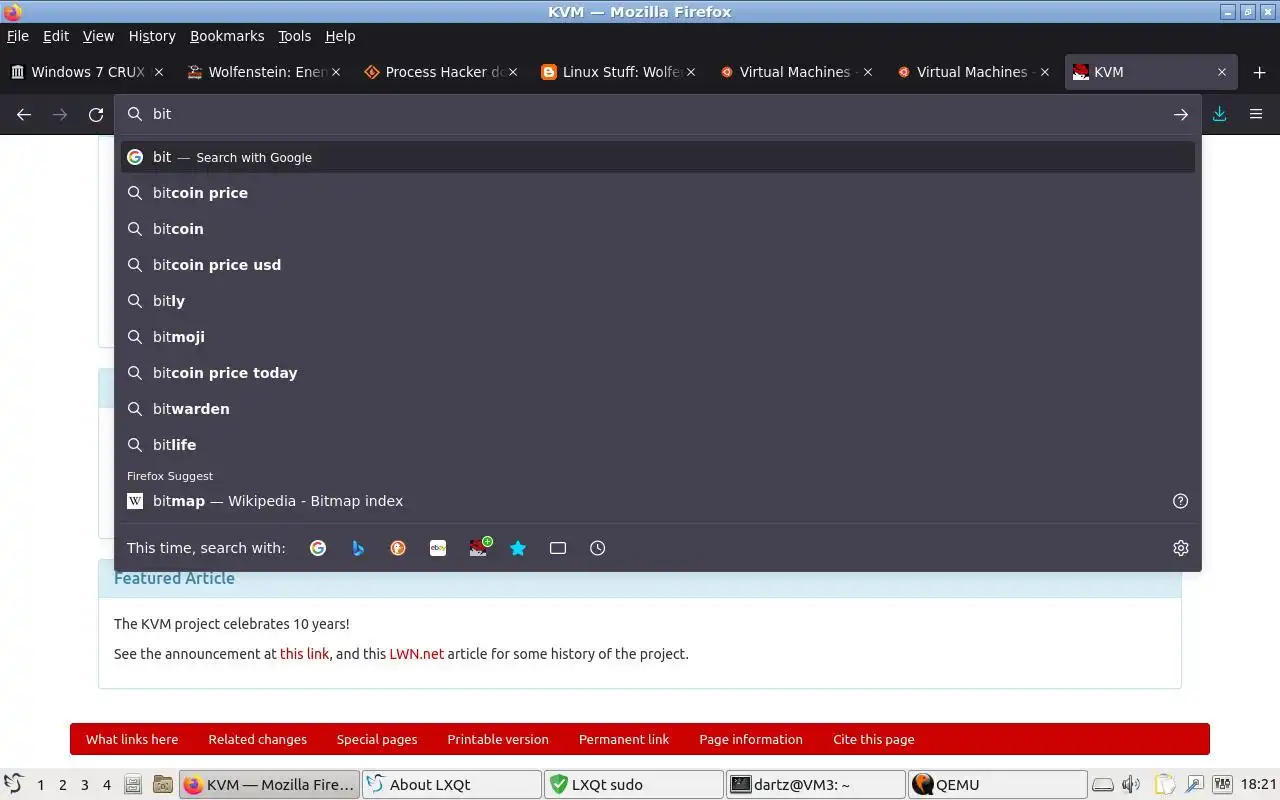Choose 'bitwarden' suggestion
The width and height of the screenshot is (1280, 800).
658,409
